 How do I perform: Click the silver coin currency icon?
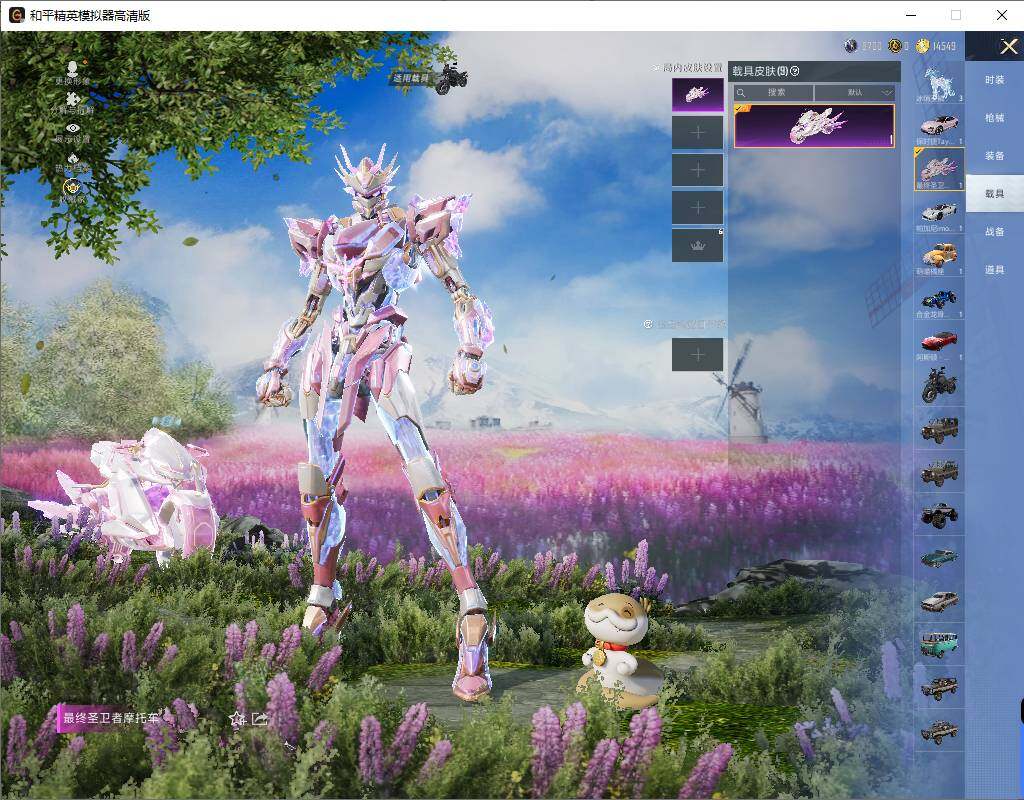tap(850, 46)
